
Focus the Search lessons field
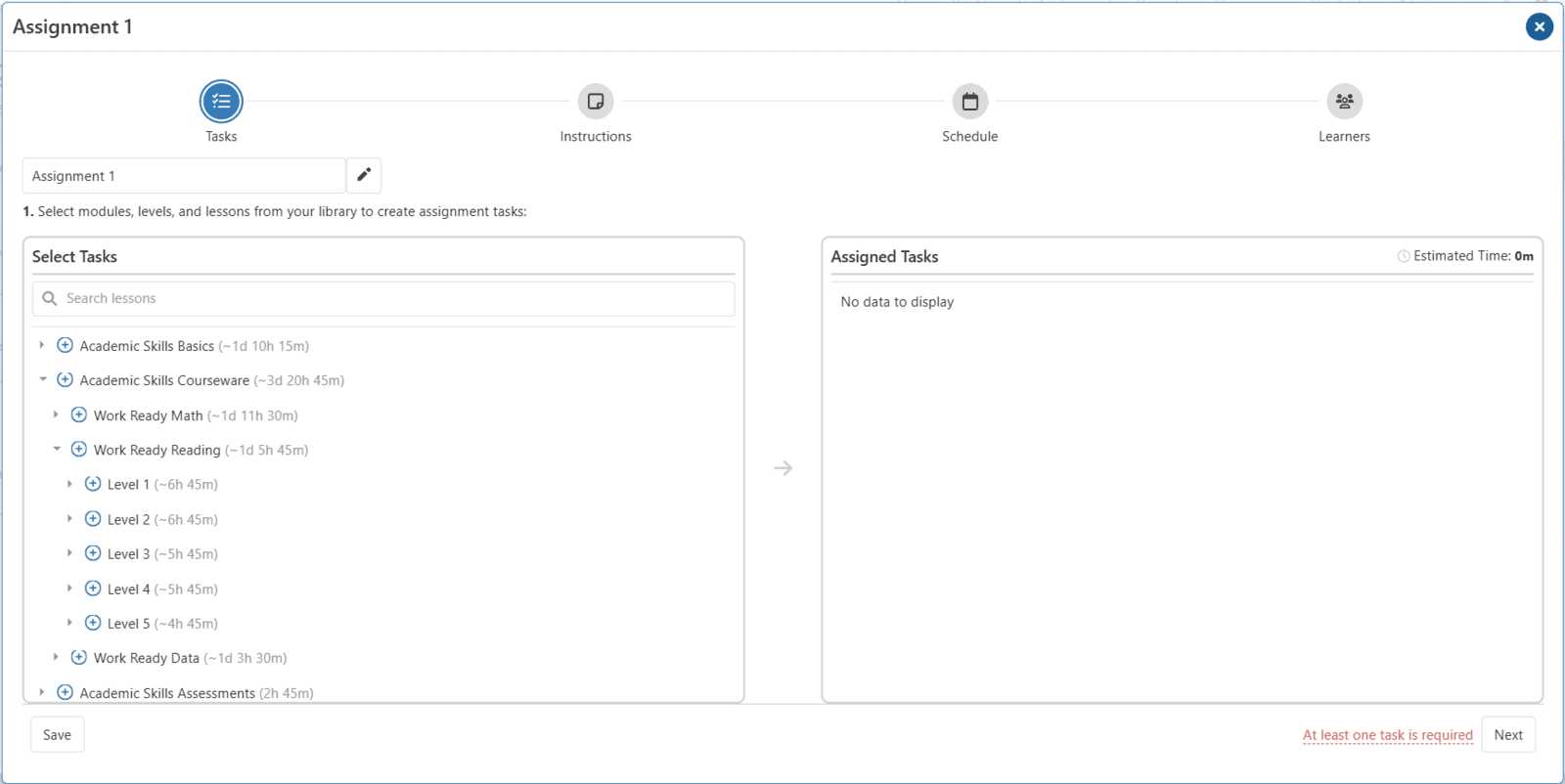(x=383, y=298)
